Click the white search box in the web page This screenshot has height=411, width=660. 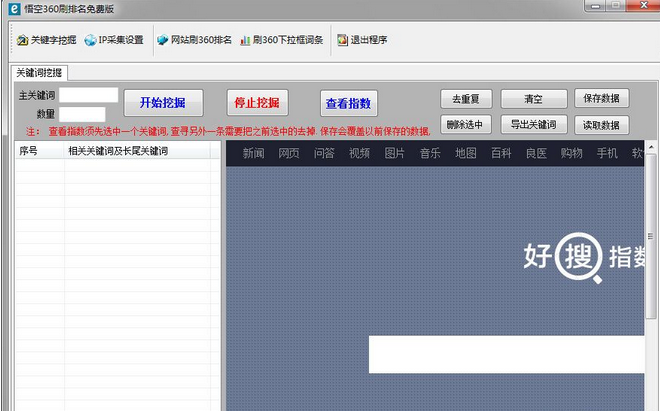pyautogui.click(x=506, y=354)
